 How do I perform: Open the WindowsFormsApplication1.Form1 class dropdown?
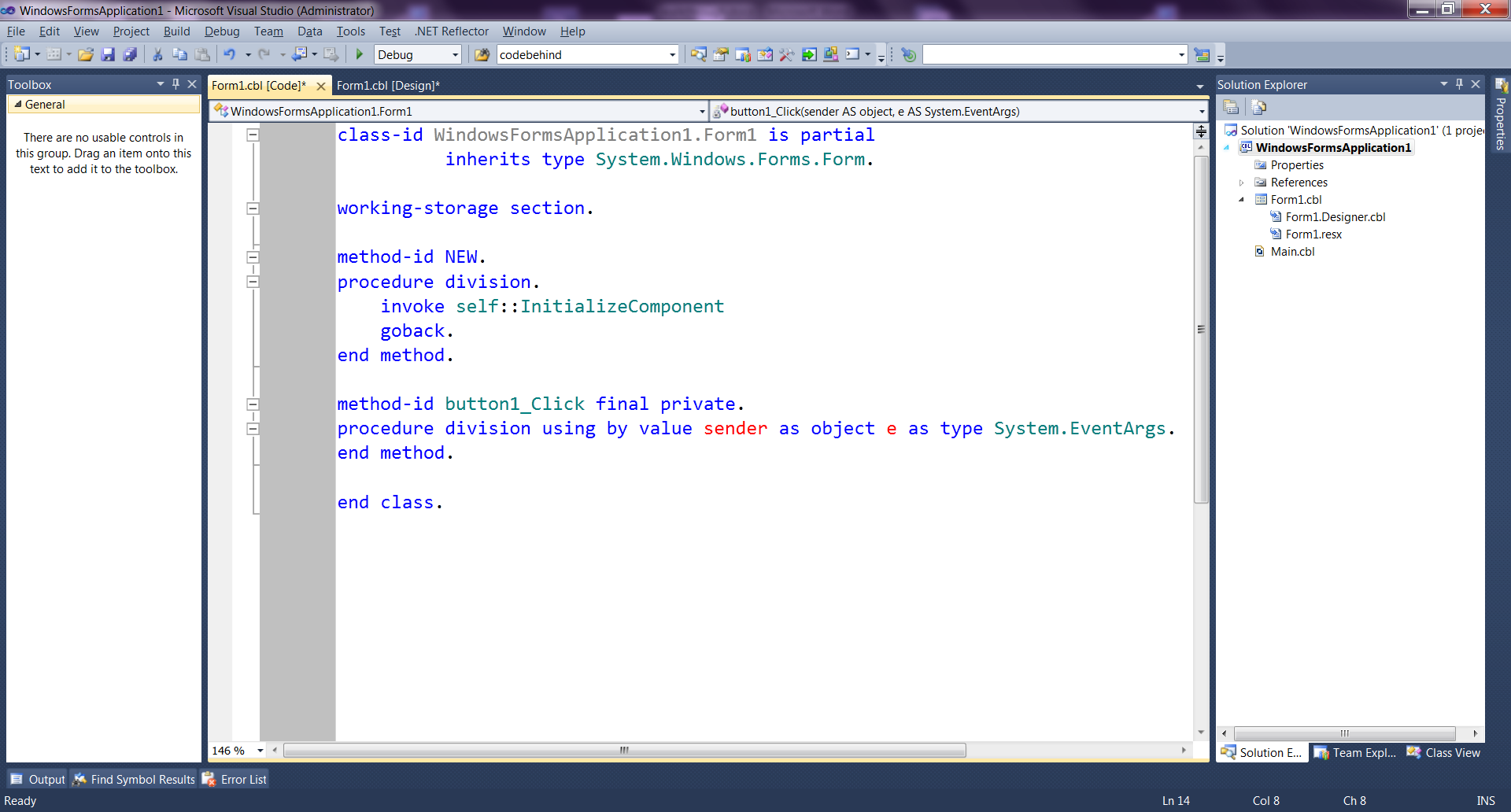coord(702,111)
